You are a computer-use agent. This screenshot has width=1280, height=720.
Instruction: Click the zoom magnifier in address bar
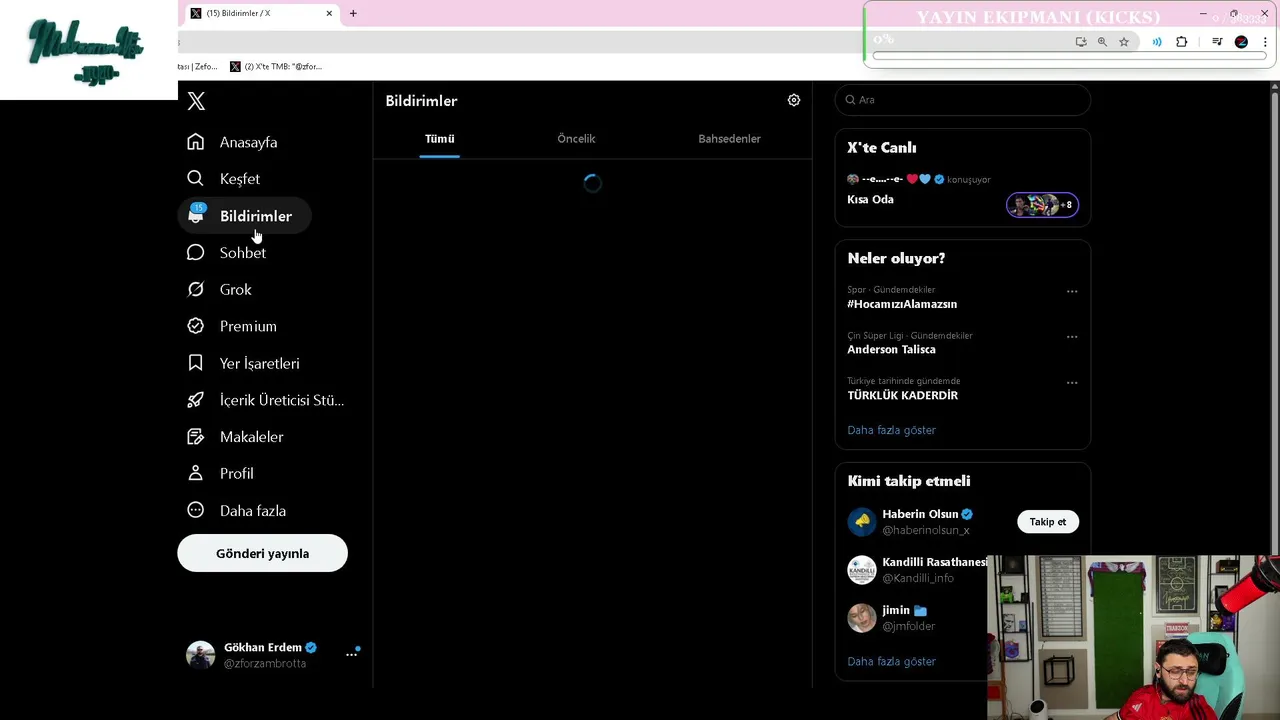coord(1102,42)
